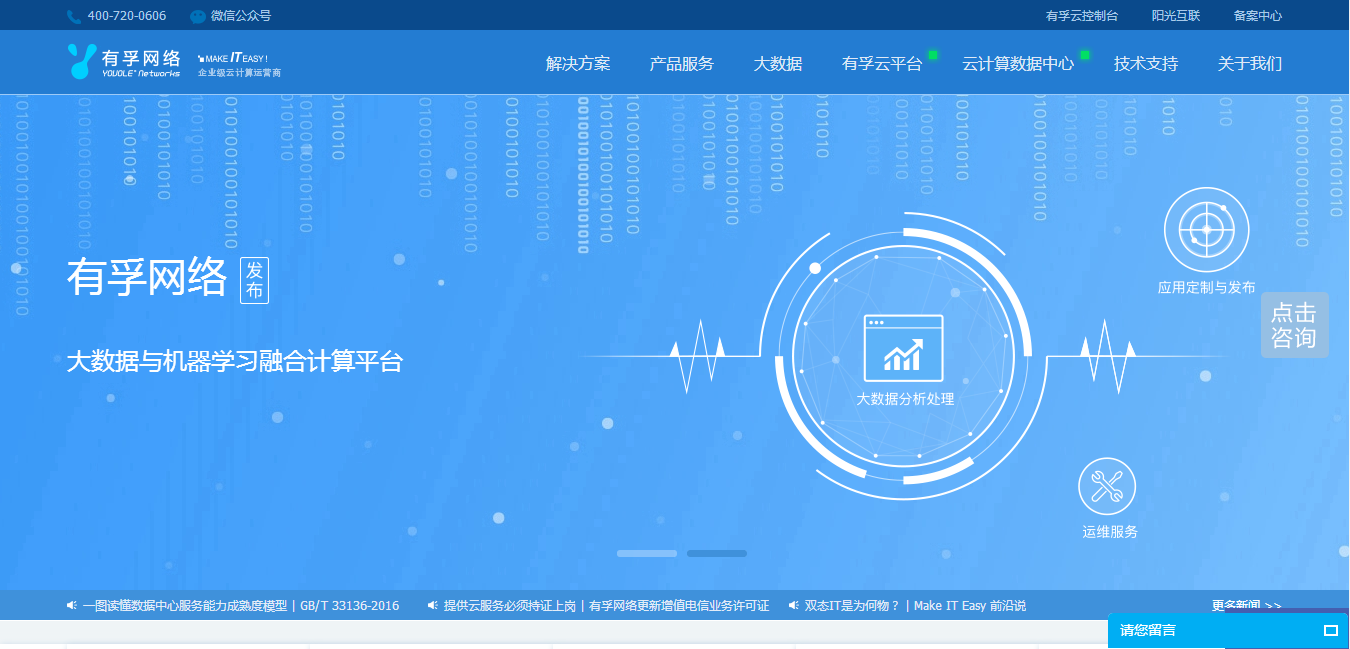Click the 发布 badge in banner

click(x=255, y=279)
